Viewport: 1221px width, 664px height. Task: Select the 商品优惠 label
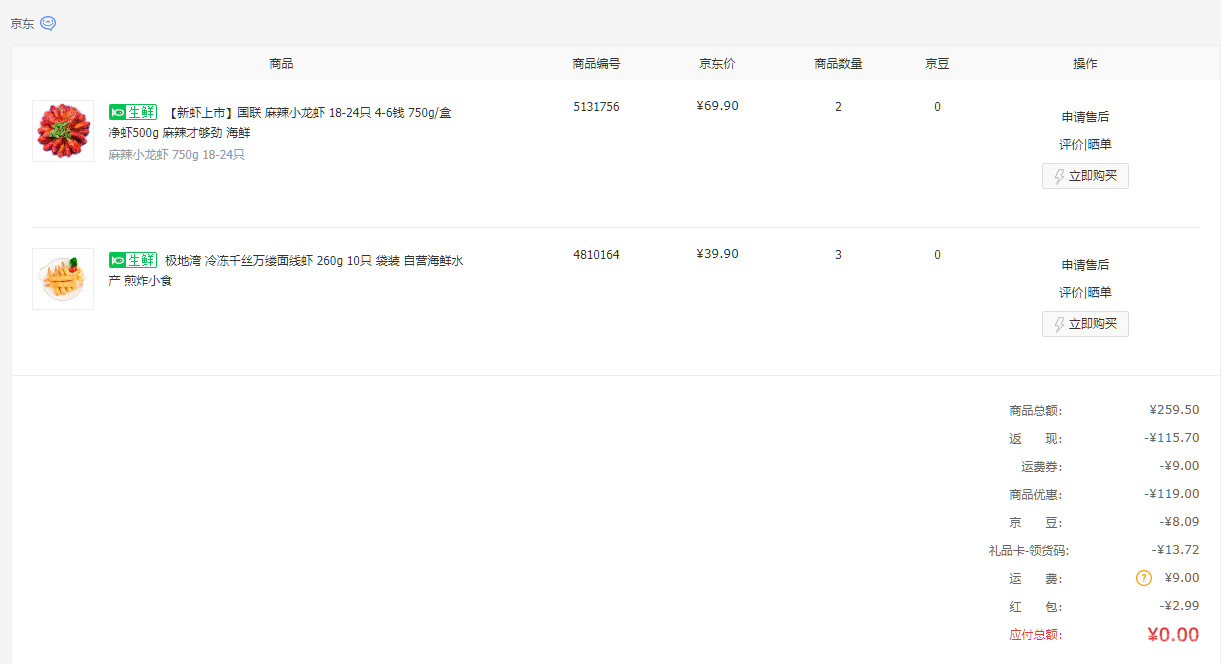(x=1035, y=495)
